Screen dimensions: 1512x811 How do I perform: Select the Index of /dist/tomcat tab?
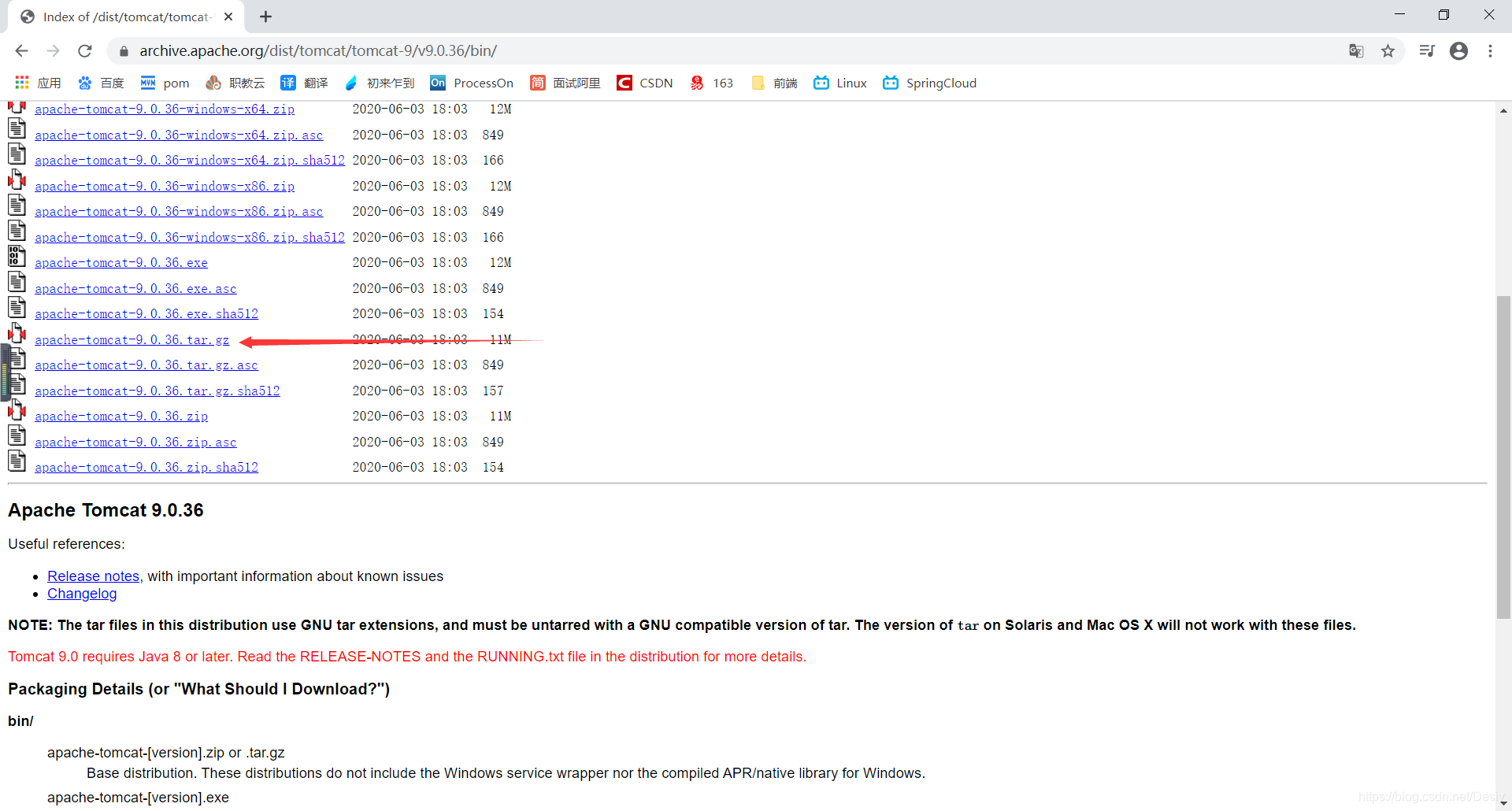(126, 17)
